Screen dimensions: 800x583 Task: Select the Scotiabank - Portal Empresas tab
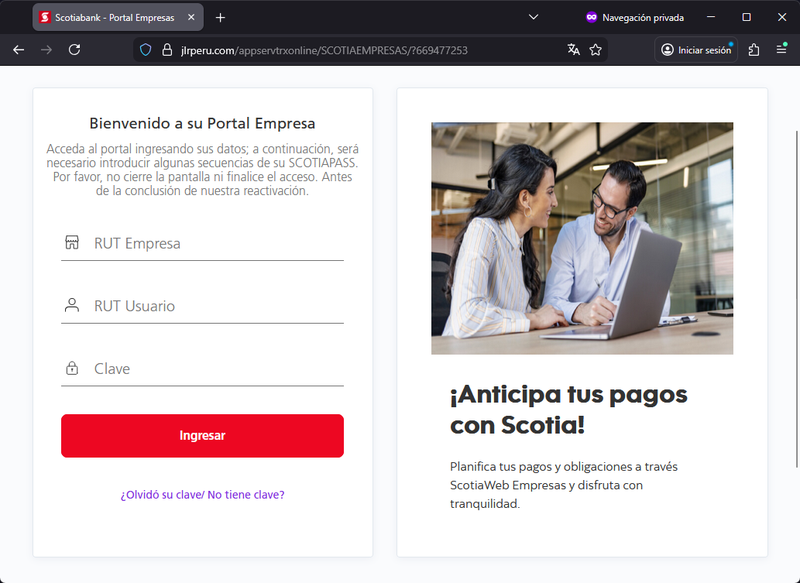pyautogui.click(x=110, y=17)
